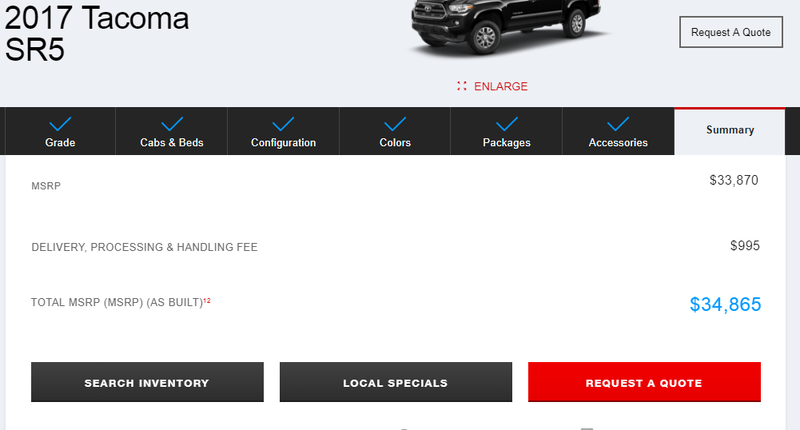Switch to the Configuration tab
This screenshot has width=800, height=430.
[283, 131]
